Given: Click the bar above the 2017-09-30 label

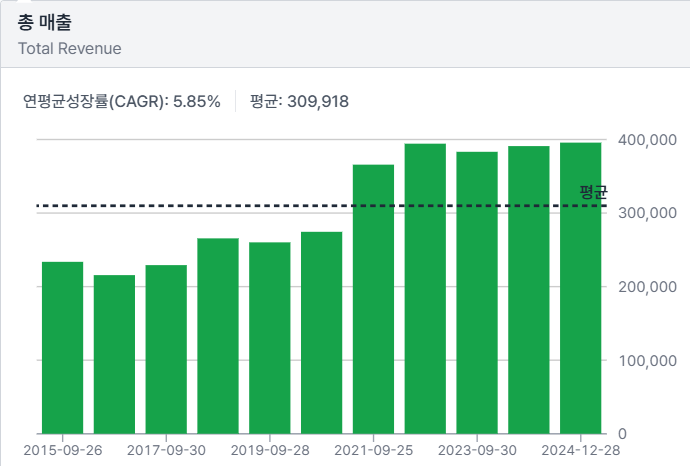Looking at the screenshot, I should tap(166, 349).
